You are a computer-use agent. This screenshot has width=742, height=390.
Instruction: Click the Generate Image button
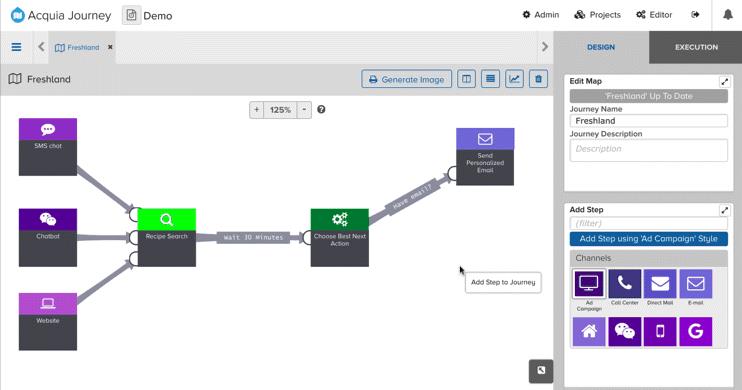tap(406, 79)
